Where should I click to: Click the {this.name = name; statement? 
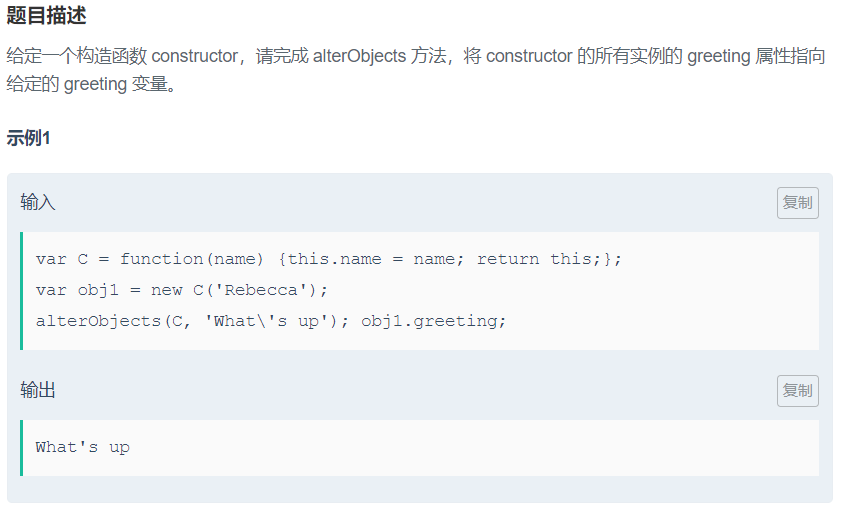pos(371,259)
